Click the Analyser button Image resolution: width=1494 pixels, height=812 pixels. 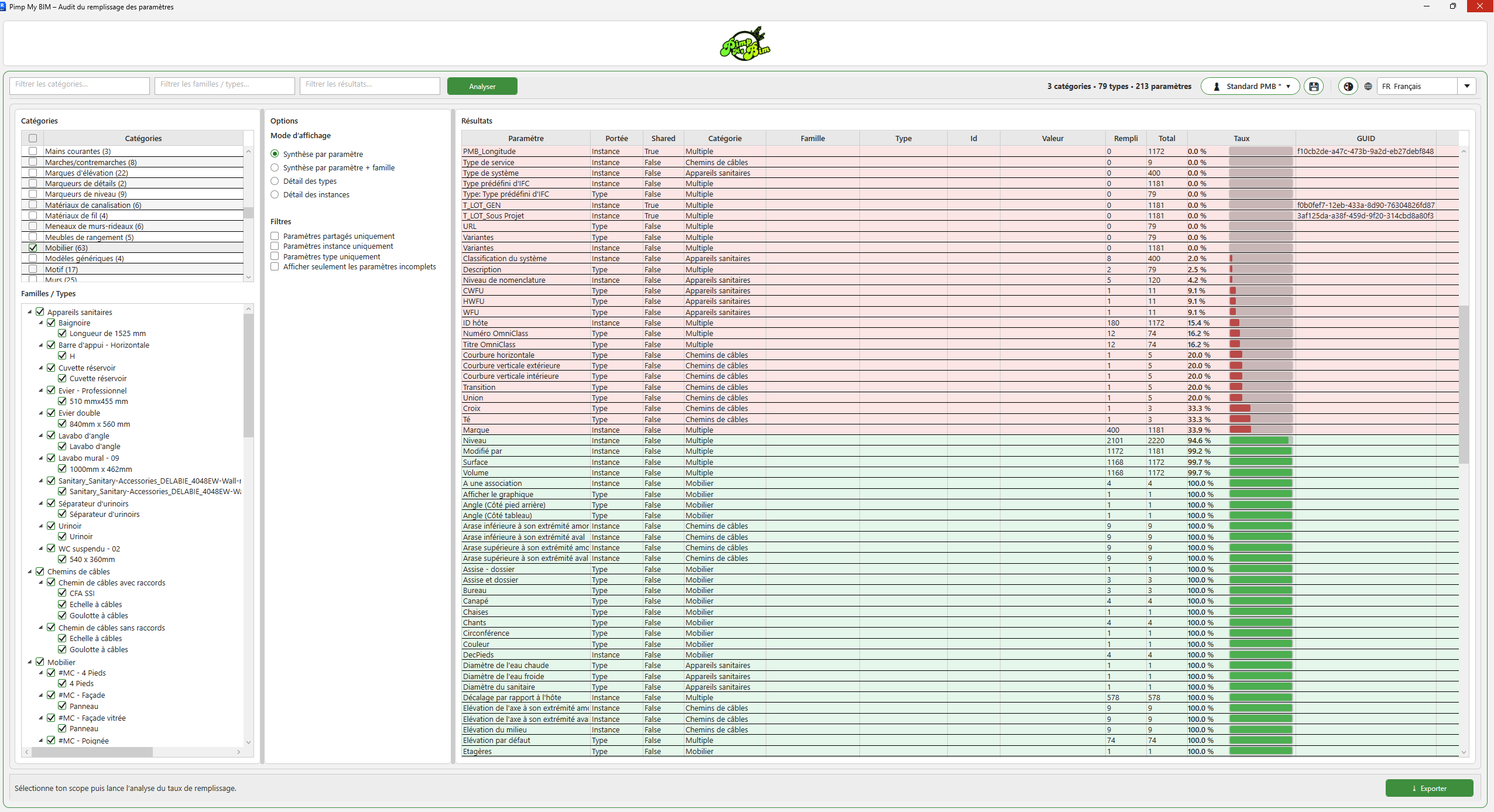point(482,87)
